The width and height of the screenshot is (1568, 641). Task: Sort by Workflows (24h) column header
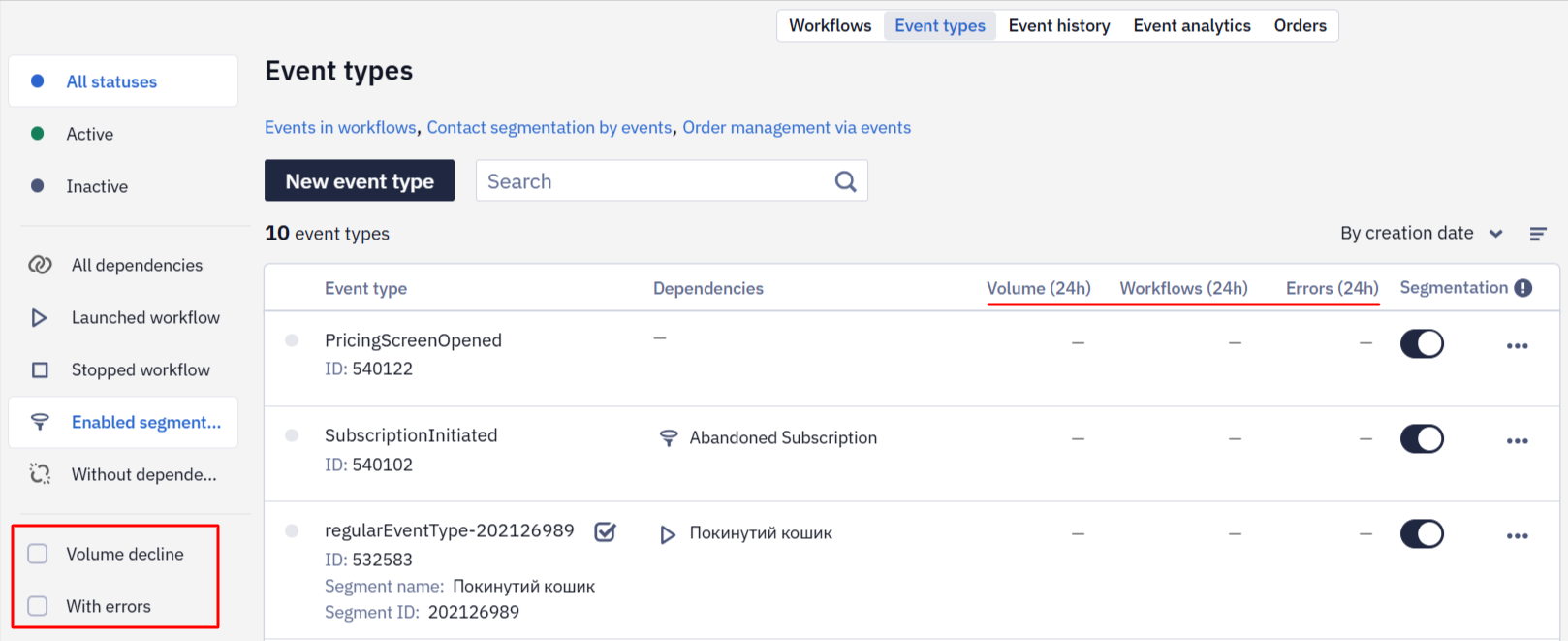1183,288
